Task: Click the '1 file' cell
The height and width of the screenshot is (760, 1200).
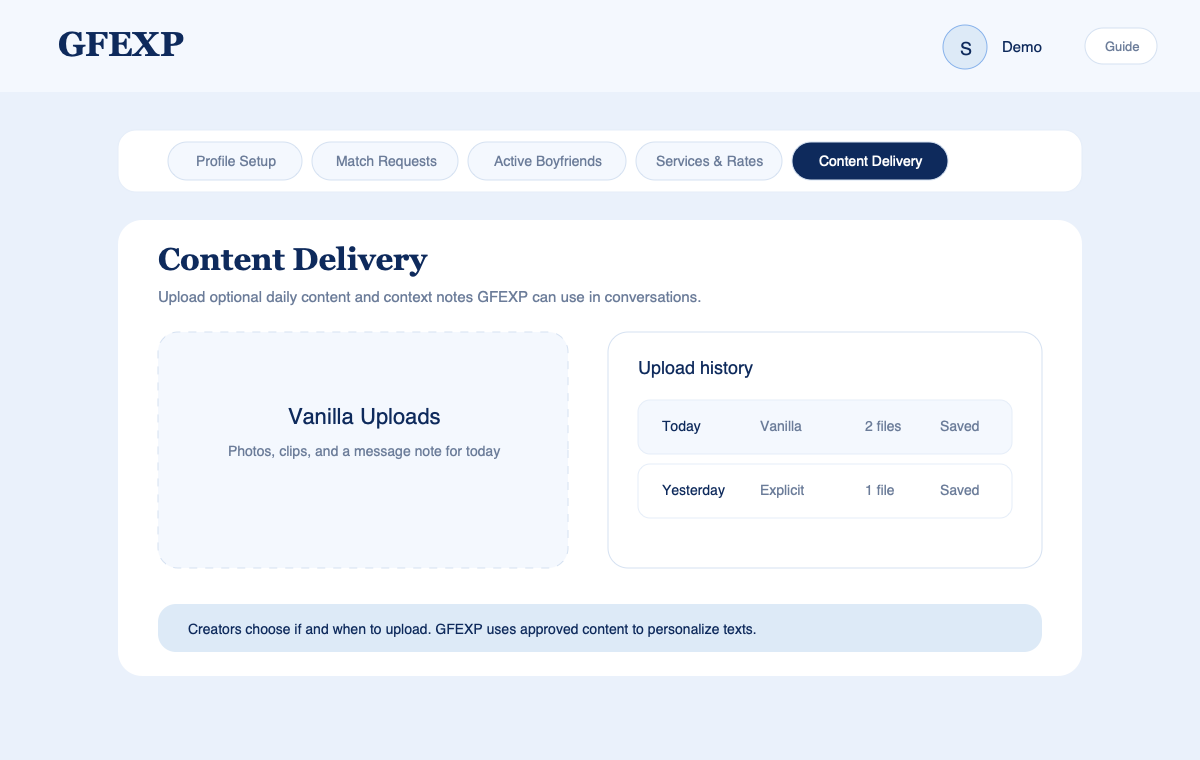Action: point(880,491)
